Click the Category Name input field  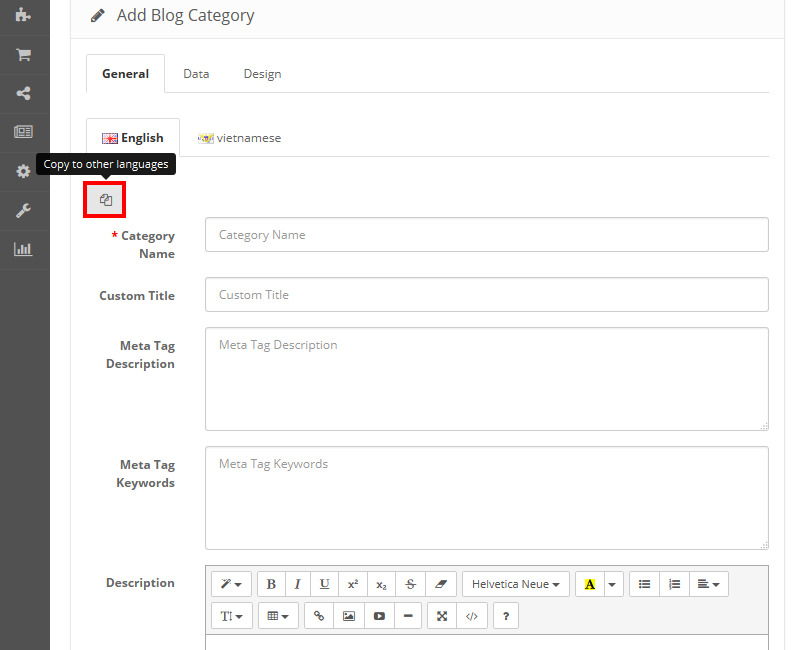coord(486,235)
